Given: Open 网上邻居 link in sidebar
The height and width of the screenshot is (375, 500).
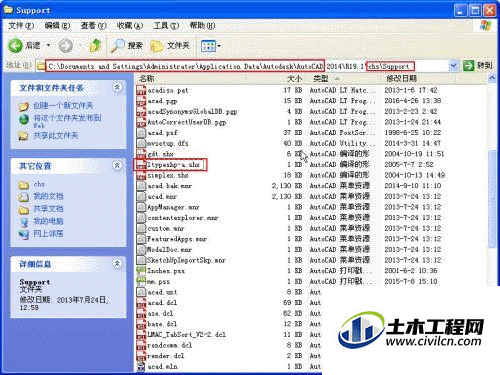Looking at the screenshot, I should pos(48,234).
